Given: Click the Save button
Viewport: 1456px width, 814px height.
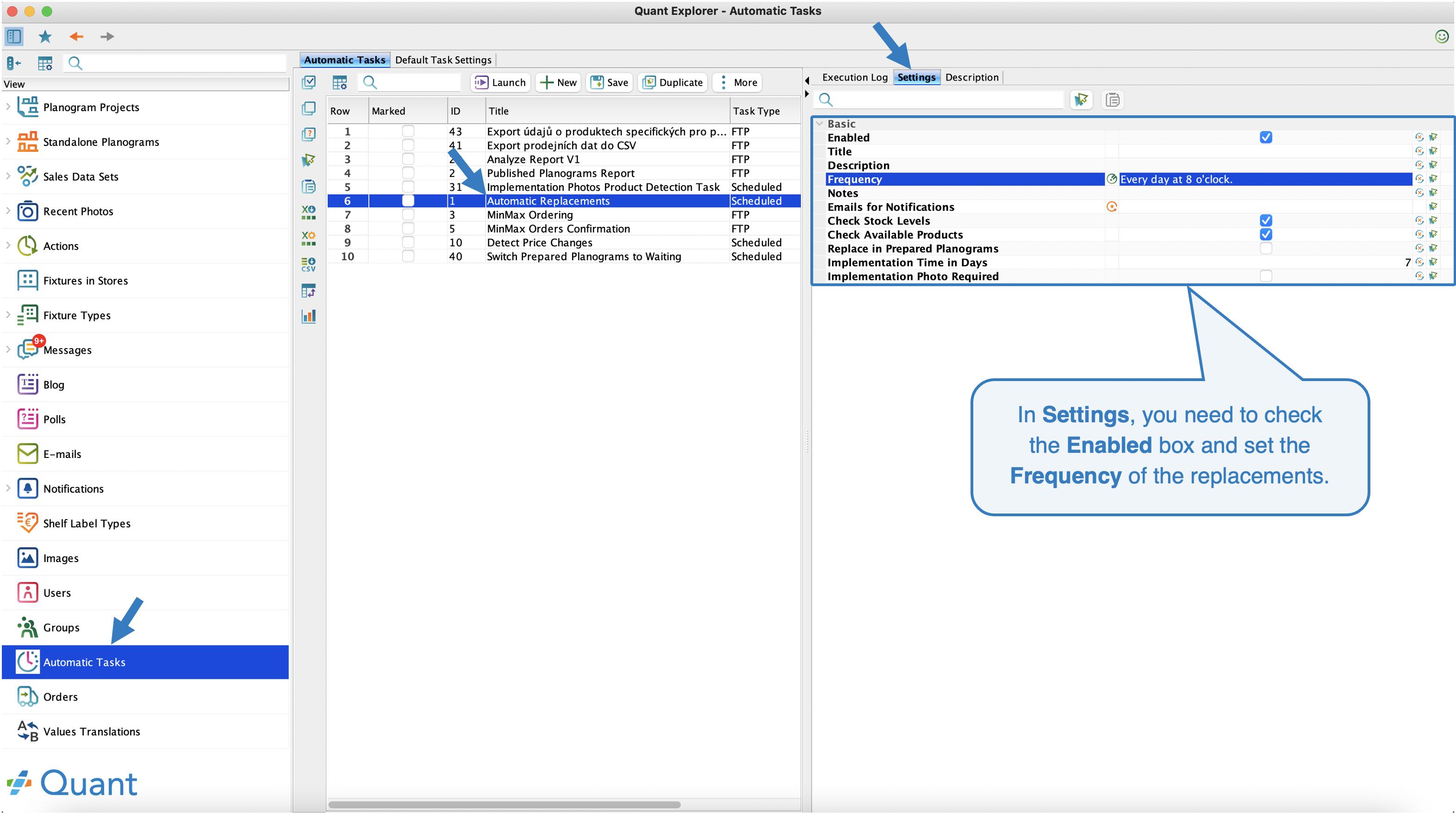Looking at the screenshot, I should coord(610,82).
